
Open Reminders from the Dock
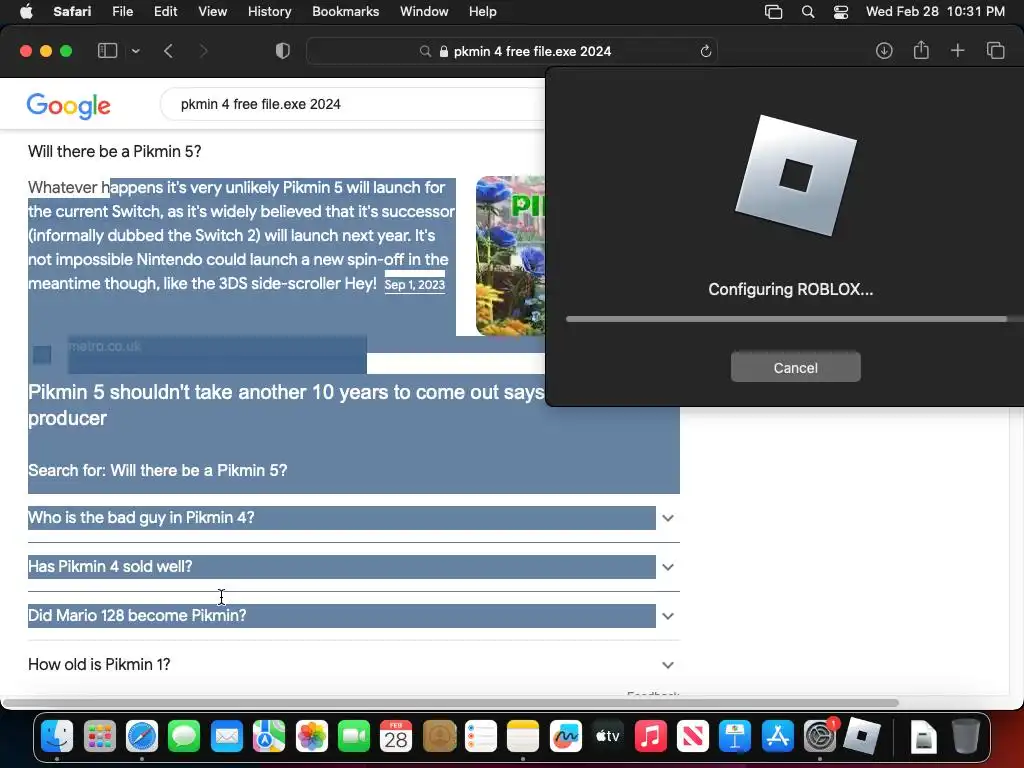pyautogui.click(x=481, y=737)
